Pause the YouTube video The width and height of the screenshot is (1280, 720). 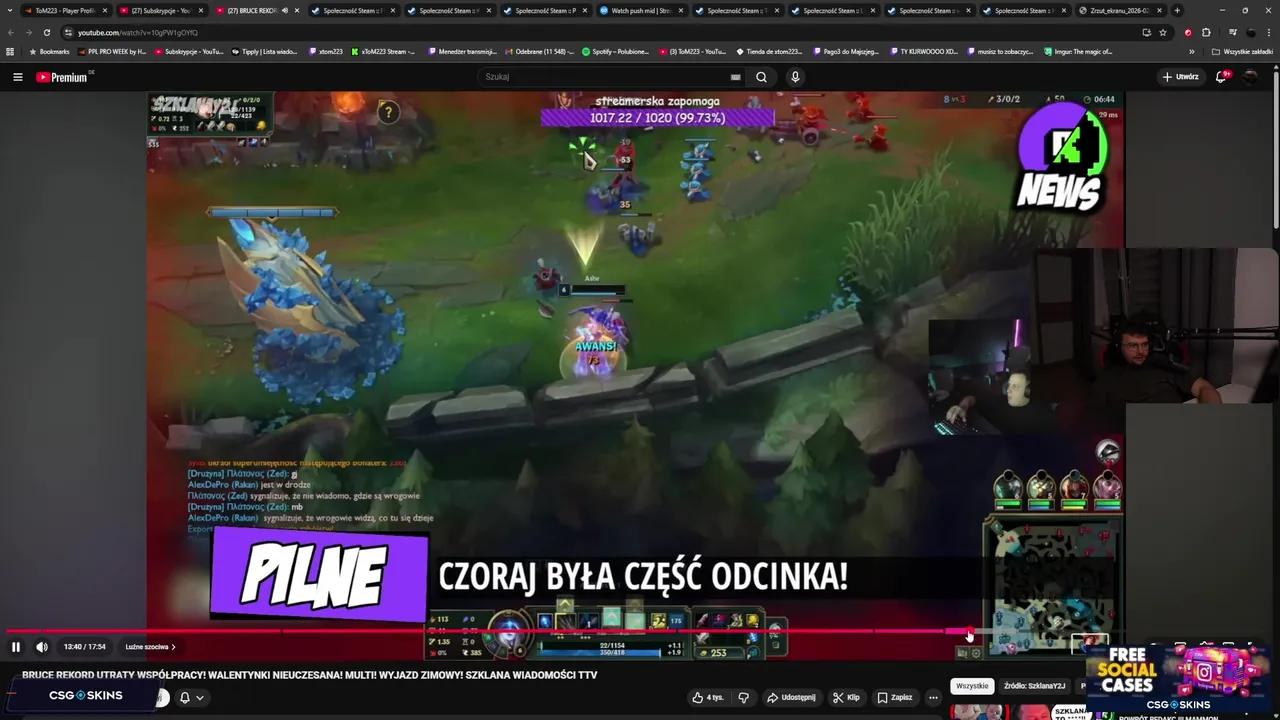pos(15,647)
